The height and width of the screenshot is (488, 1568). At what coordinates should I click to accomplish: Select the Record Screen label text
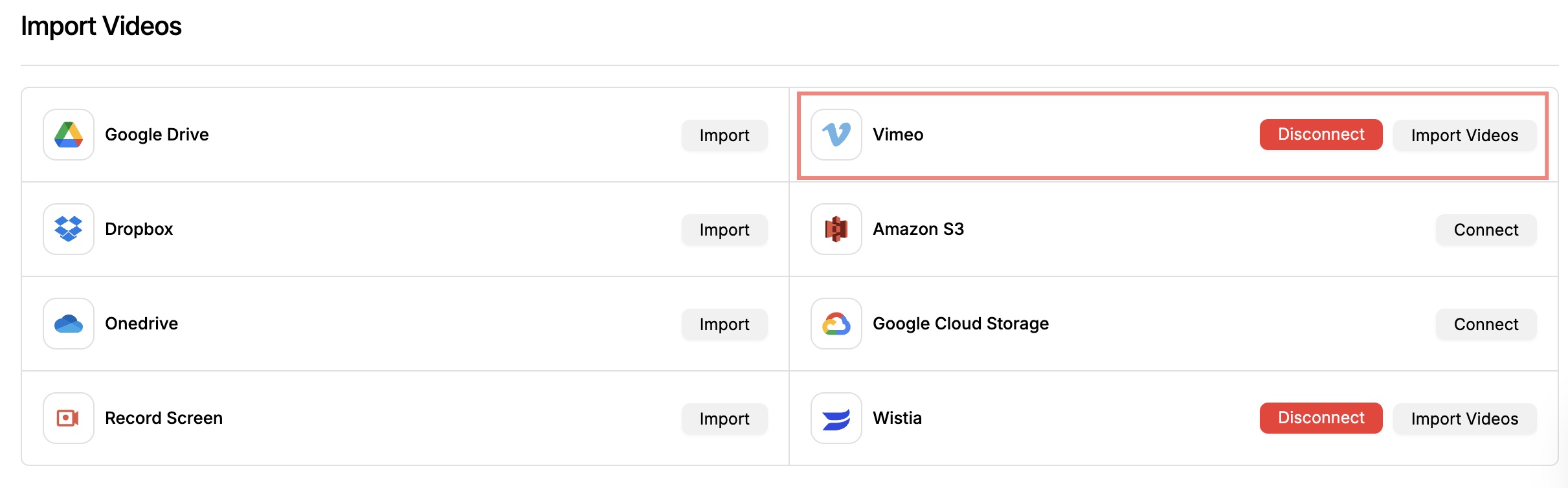164,418
